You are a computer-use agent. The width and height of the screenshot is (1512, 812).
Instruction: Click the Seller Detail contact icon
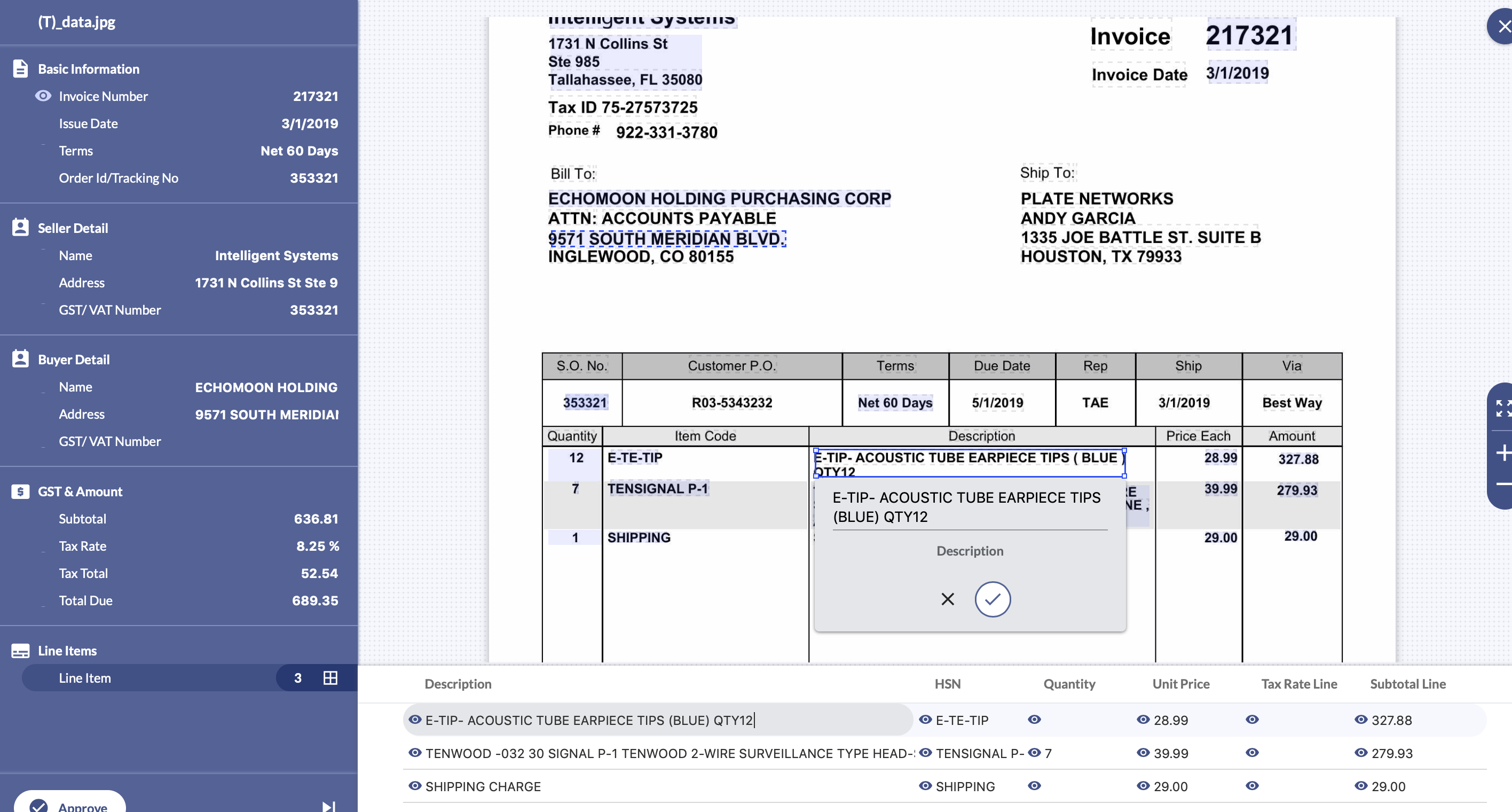point(20,228)
